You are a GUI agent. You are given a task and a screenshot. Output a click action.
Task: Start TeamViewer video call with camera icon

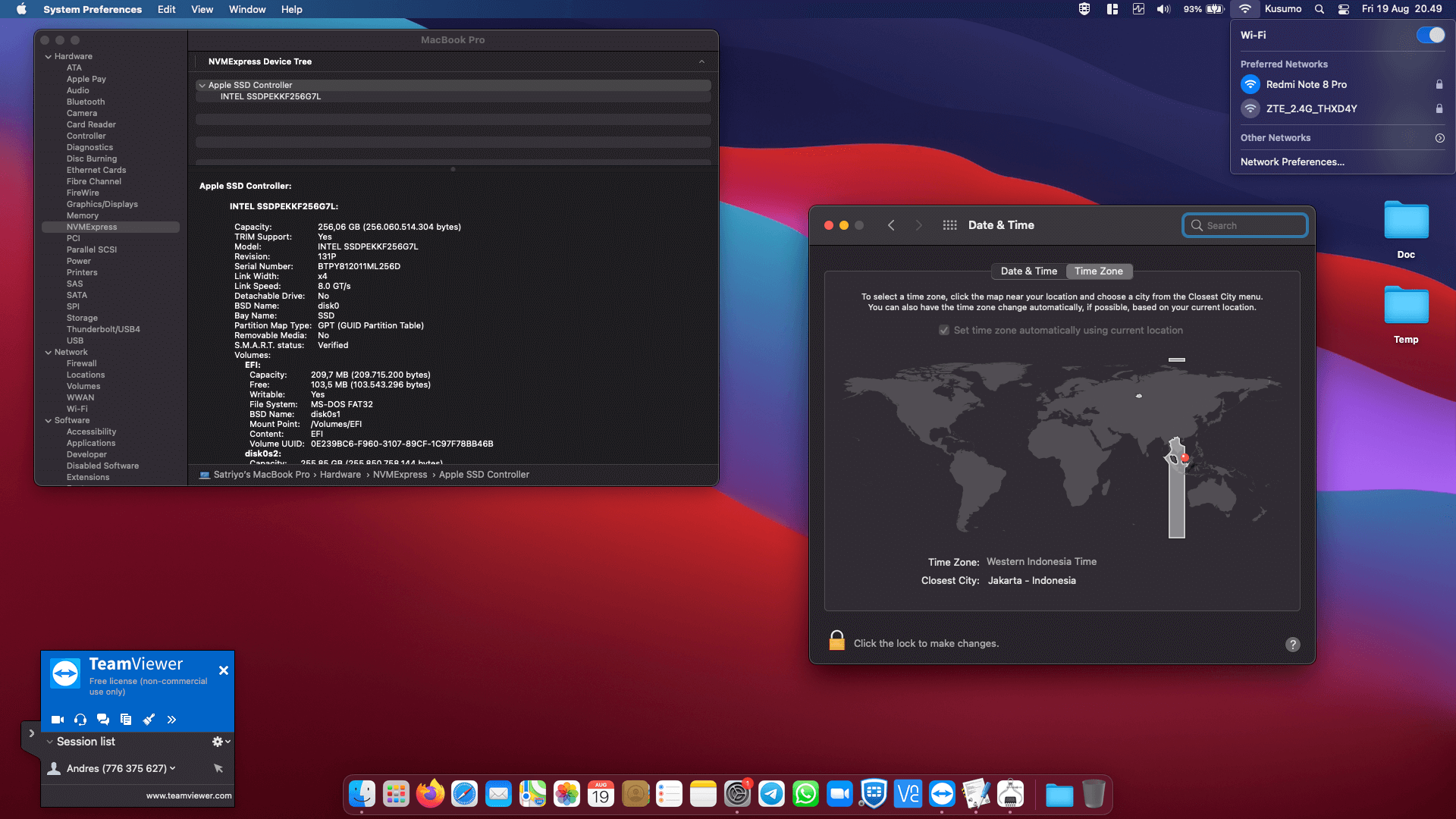tap(58, 720)
